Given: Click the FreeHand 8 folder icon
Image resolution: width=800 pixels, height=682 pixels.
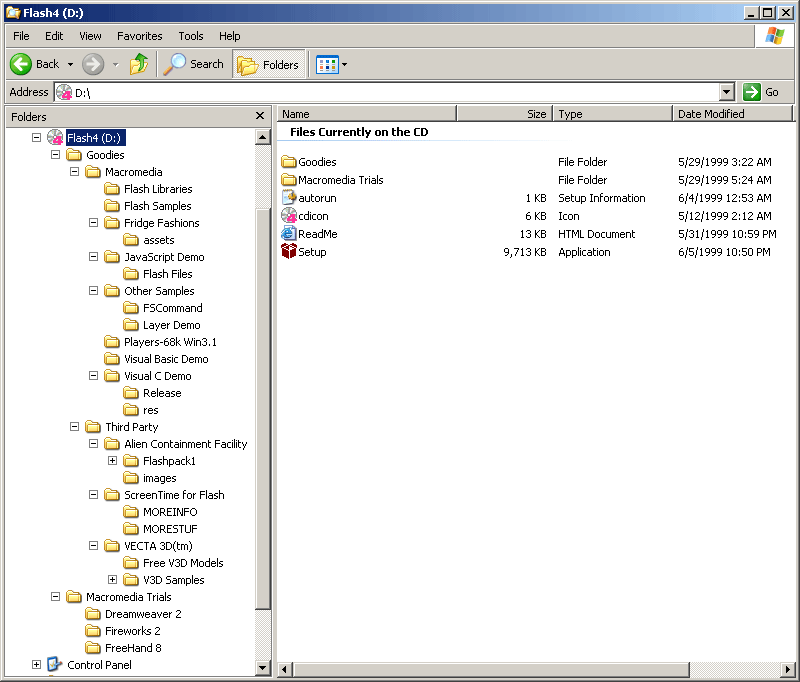Looking at the screenshot, I should (x=93, y=647).
